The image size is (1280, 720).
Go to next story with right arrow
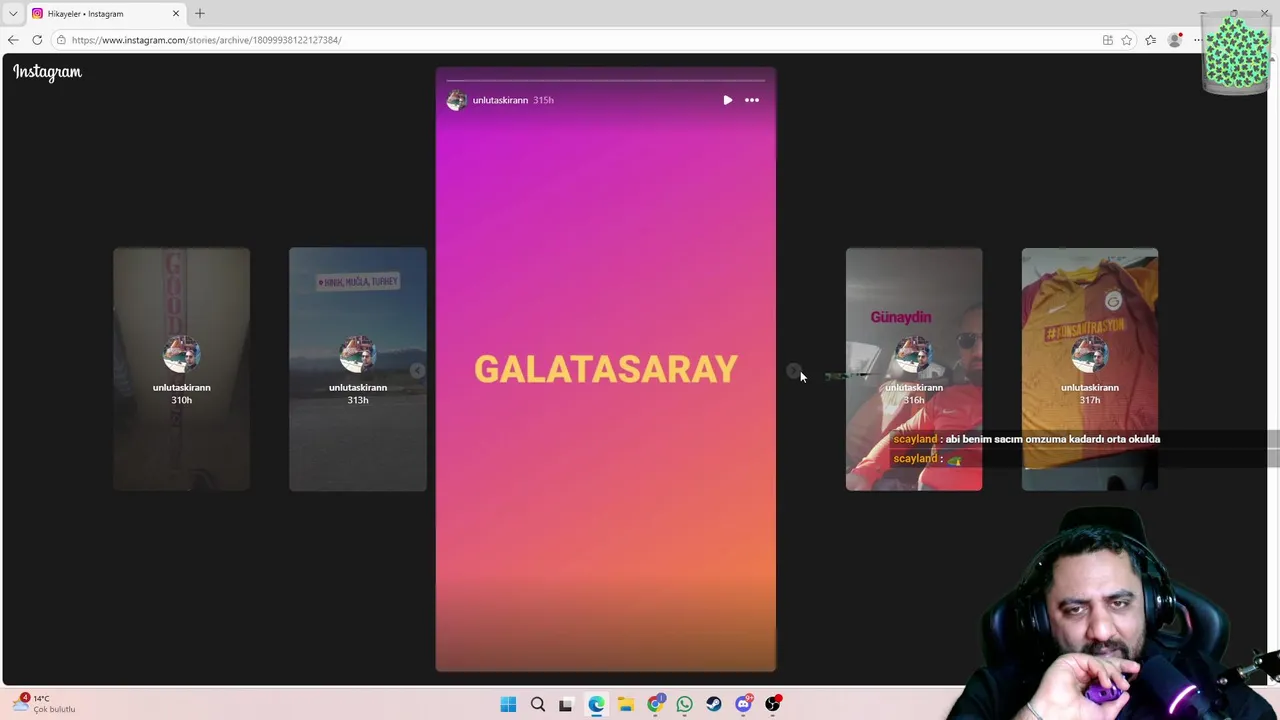(793, 371)
